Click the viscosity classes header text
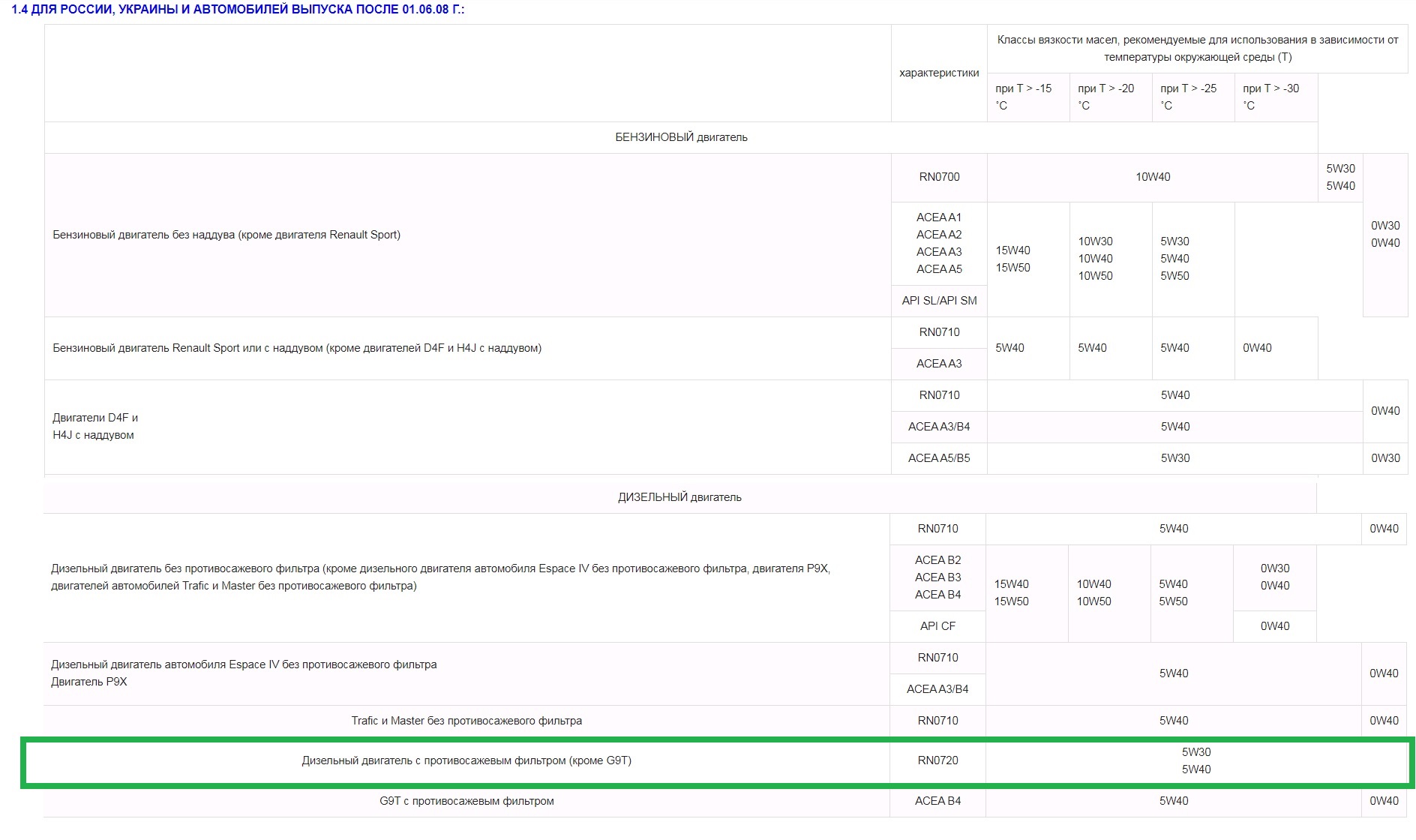This screenshot has width=1416, height=840. click(x=1198, y=49)
